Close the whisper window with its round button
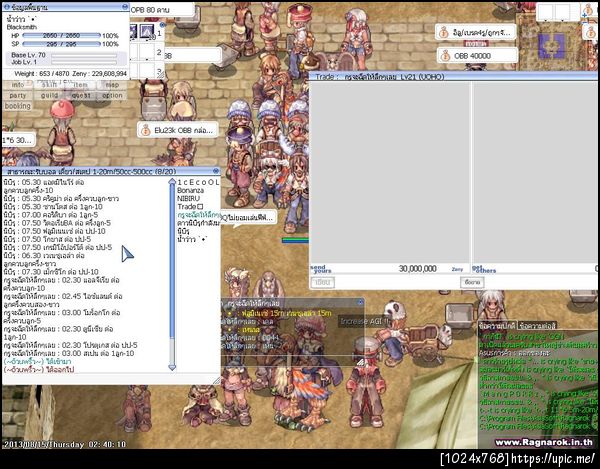Image resolution: width=600 pixels, height=469 pixels. [x=360, y=302]
